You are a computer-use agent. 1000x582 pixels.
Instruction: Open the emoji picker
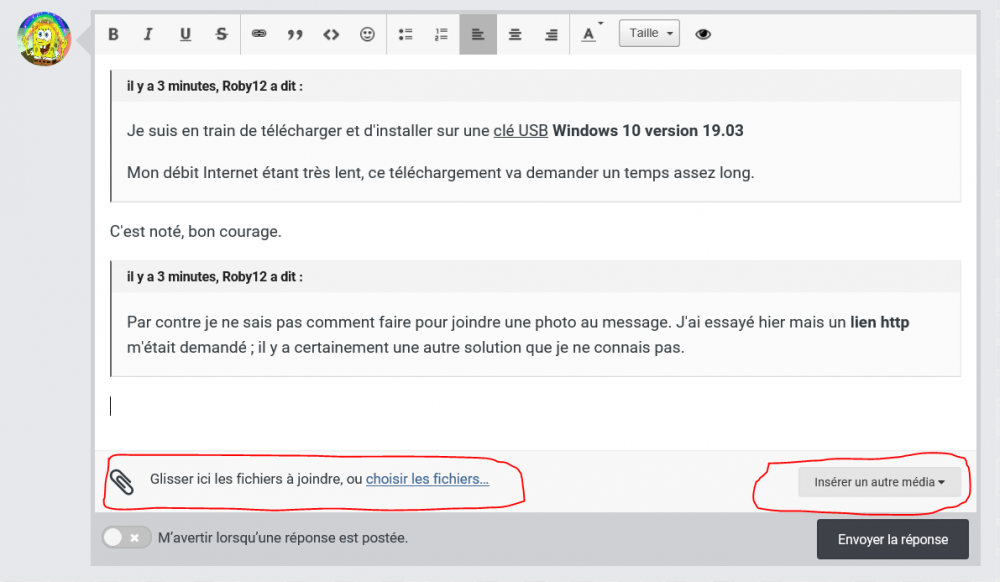(x=367, y=34)
